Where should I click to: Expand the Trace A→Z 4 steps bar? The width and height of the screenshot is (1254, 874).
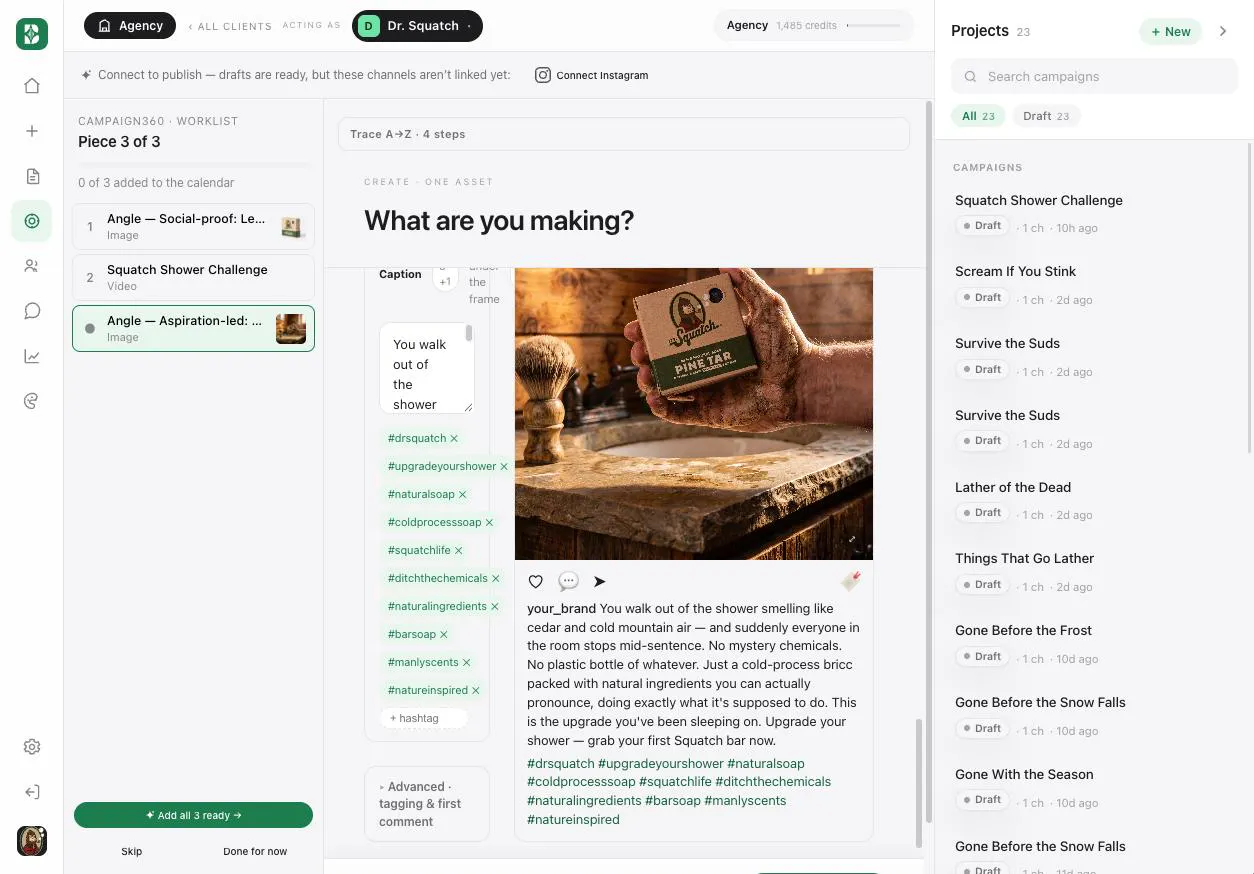(624, 134)
